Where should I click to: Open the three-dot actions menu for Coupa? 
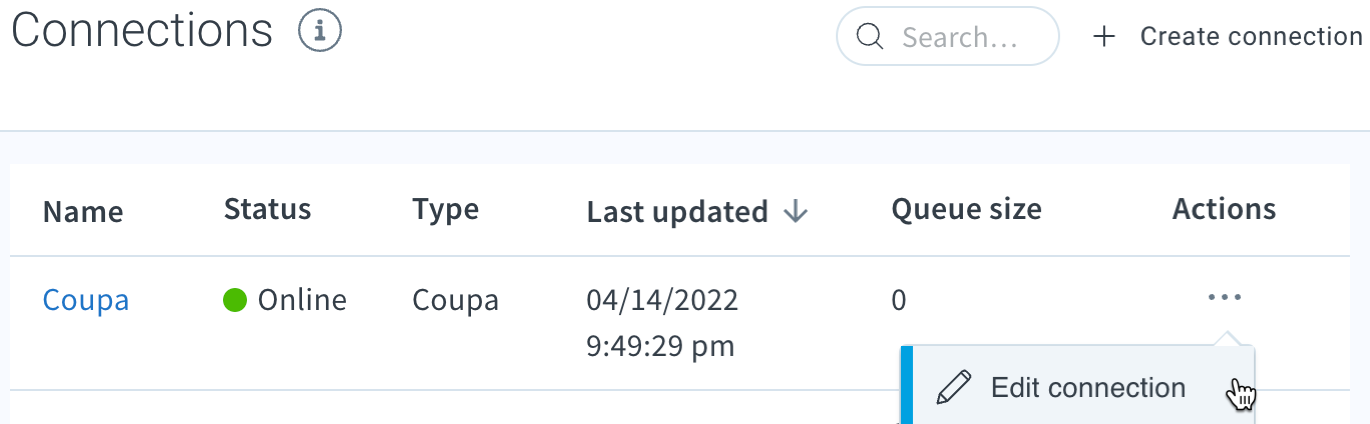coord(1224,298)
